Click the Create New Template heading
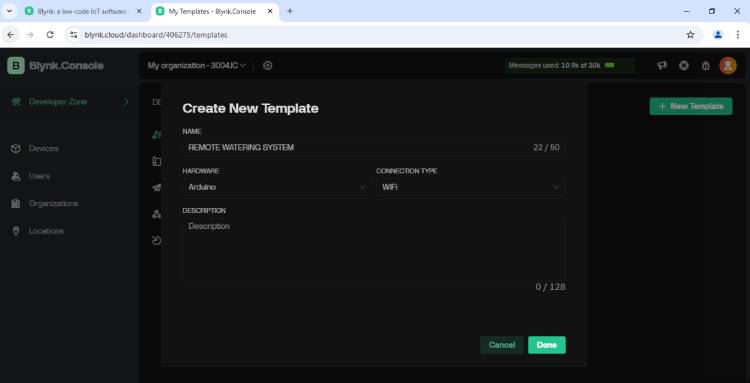The image size is (750, 383). [250, 108]
